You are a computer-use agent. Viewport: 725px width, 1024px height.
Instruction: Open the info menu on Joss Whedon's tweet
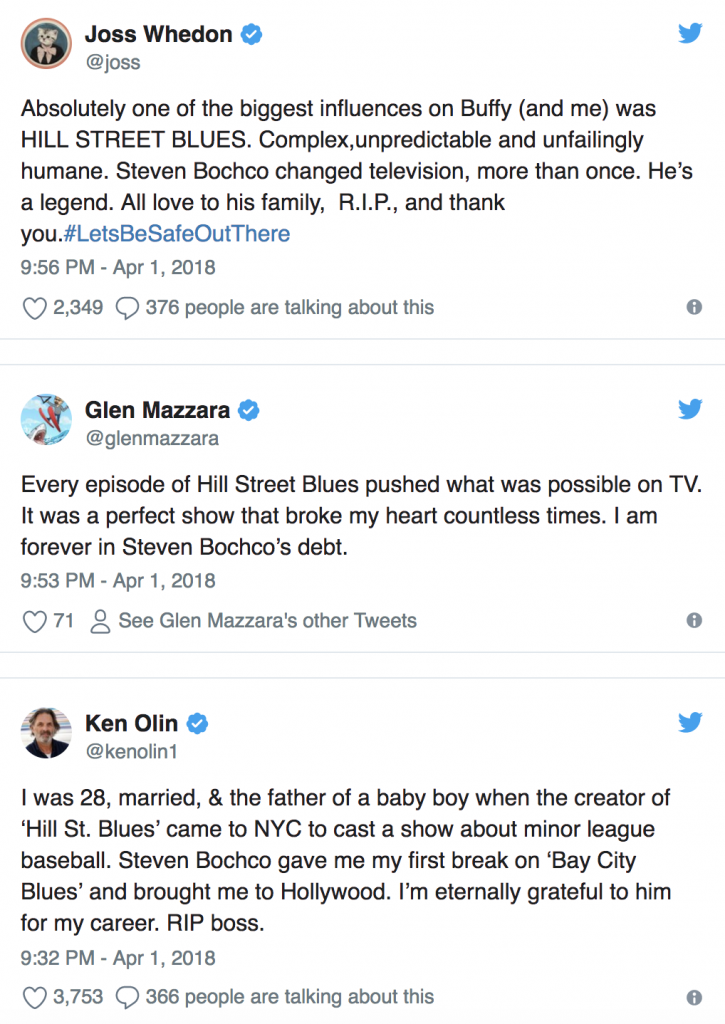[x=694, y=307]
